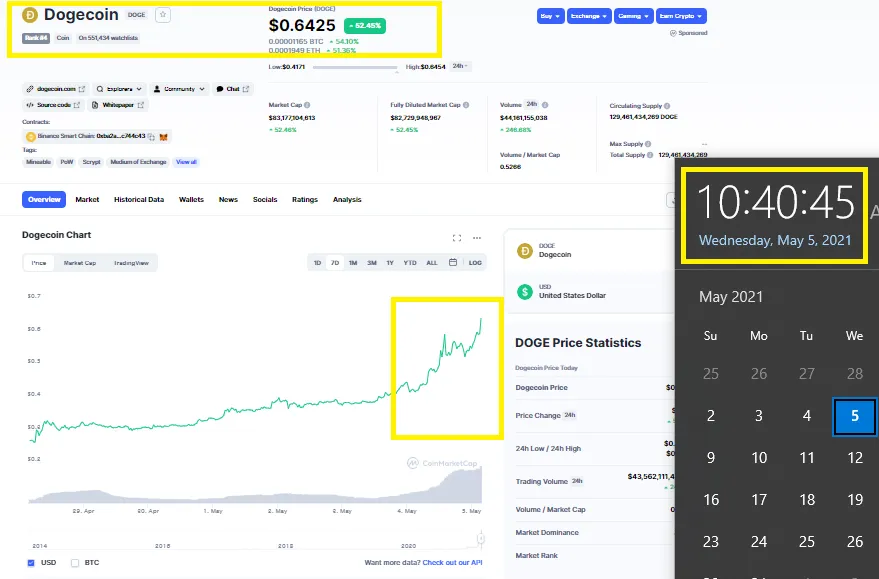Select the YTD chart time range
The height and width of the screenshot is (579, 879).
[410, 262]
